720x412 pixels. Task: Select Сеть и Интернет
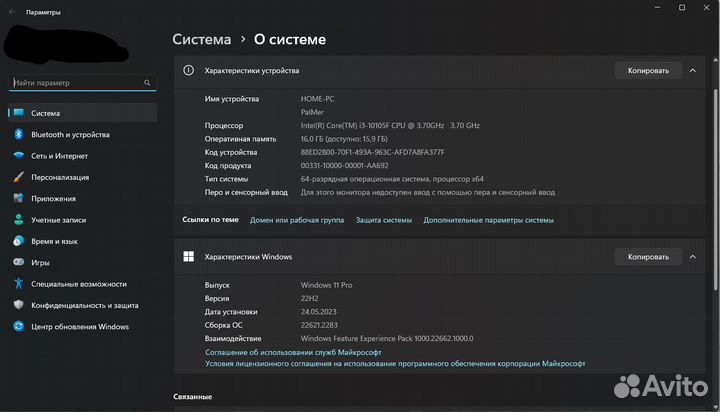pos(83,156)
